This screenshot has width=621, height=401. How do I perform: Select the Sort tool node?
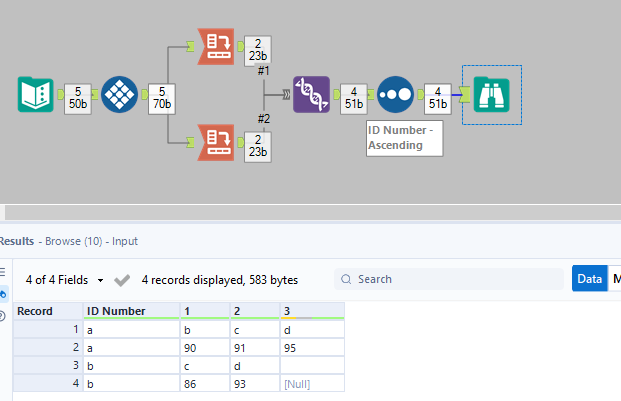pyautogui.click(x=396, y=93)
